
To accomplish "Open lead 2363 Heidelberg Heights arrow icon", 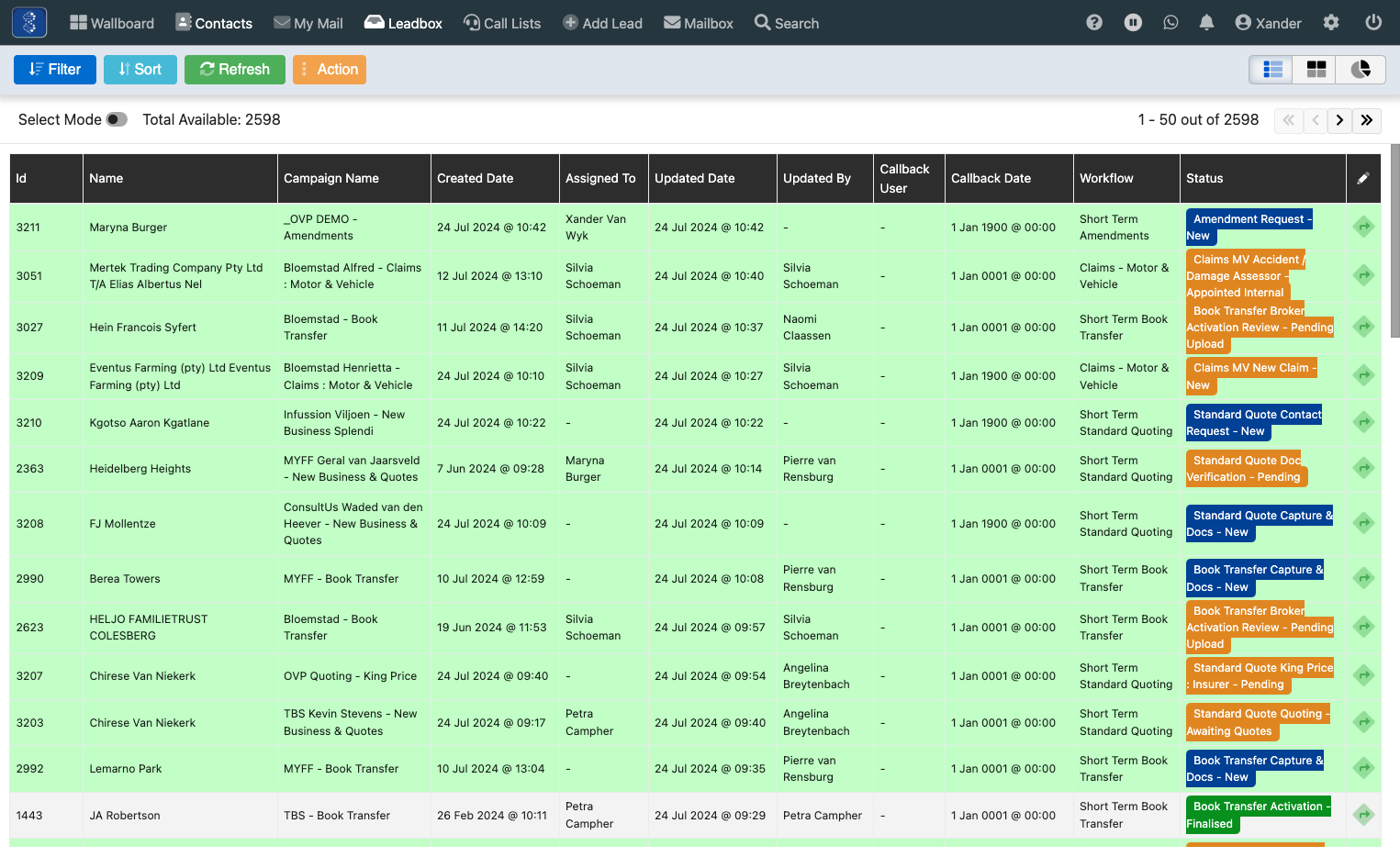I will [x=1364, y=468].
